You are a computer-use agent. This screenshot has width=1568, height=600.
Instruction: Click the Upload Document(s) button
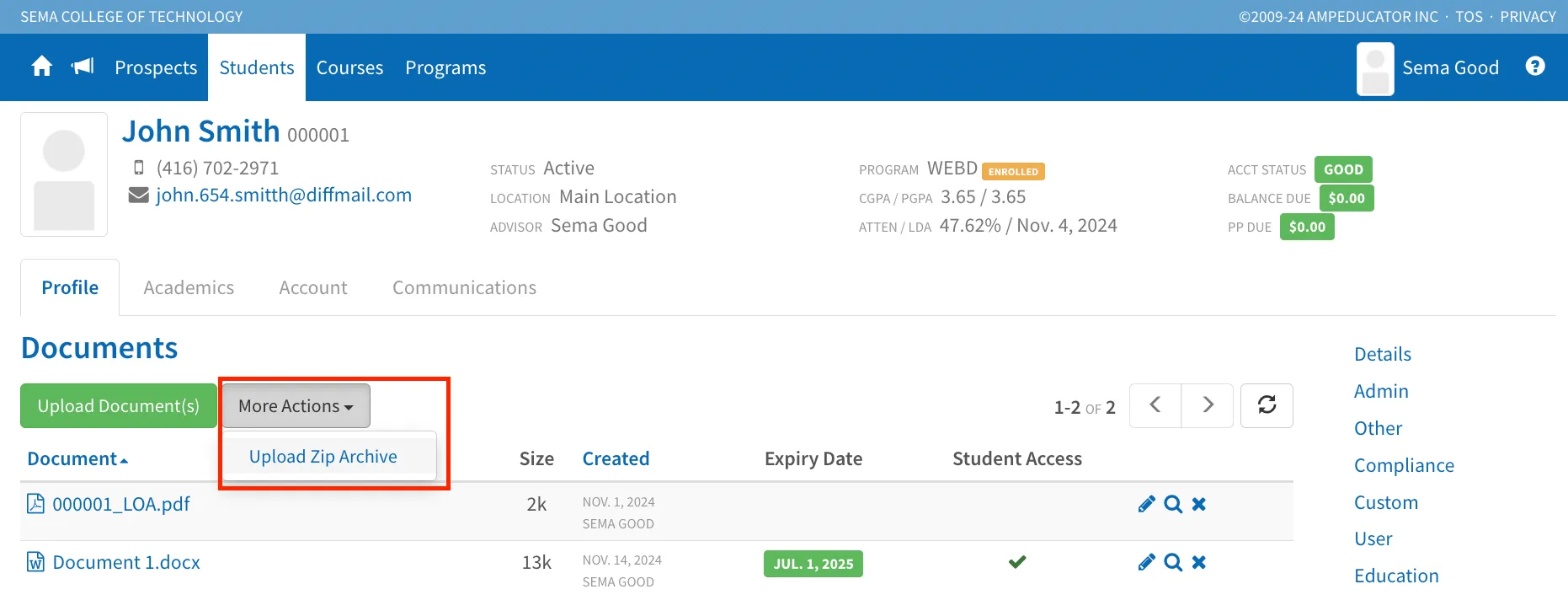click(x=119, y=406)
